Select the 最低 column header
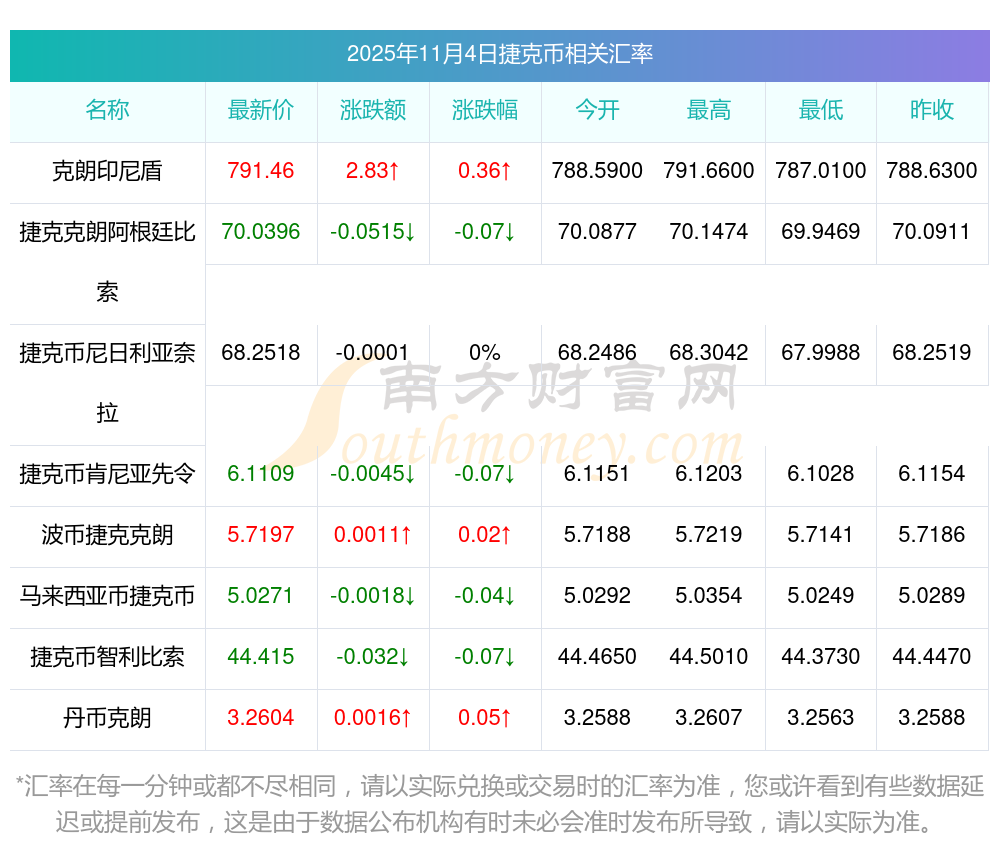This screenshot has height=853, width=1000. pos(821,111)
